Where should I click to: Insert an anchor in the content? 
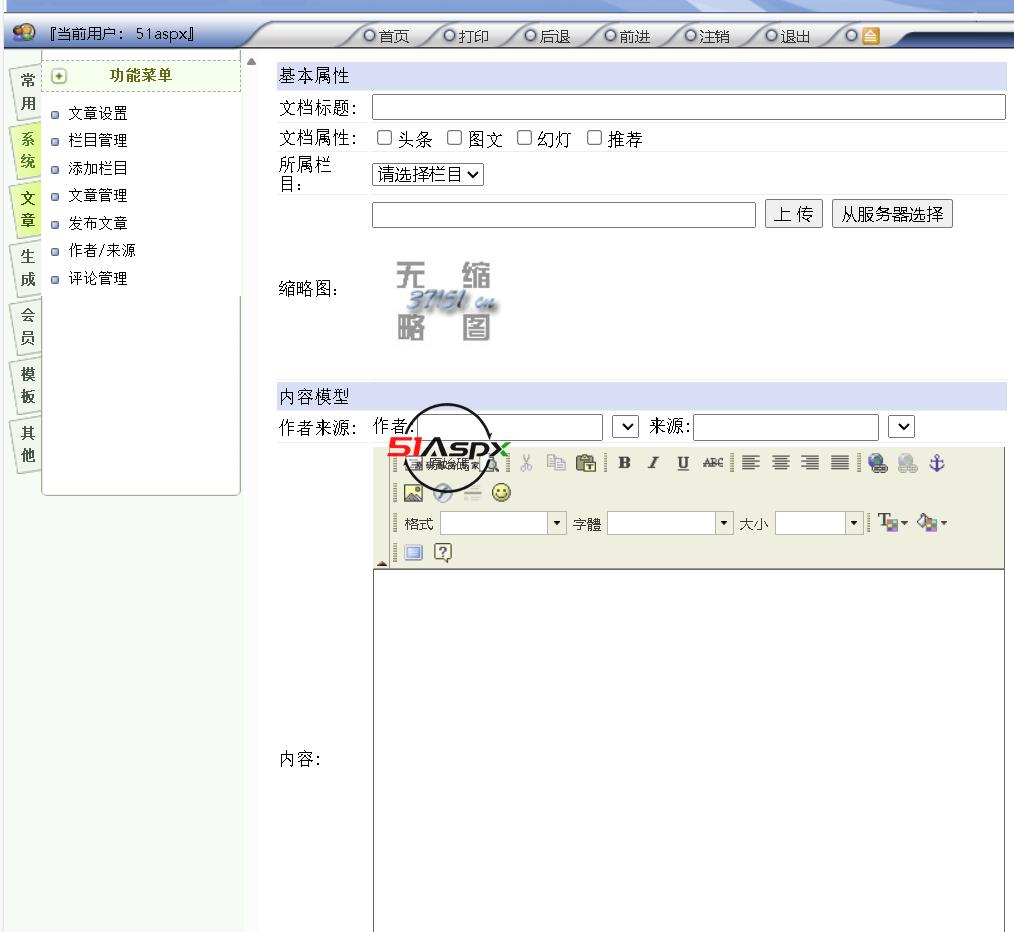click(937, 463)
